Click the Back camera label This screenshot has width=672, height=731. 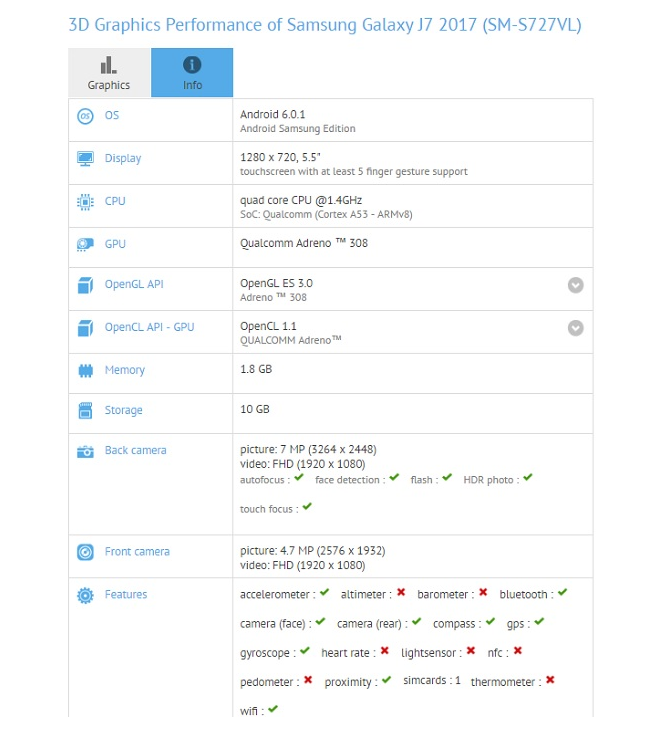click(135, 450)
